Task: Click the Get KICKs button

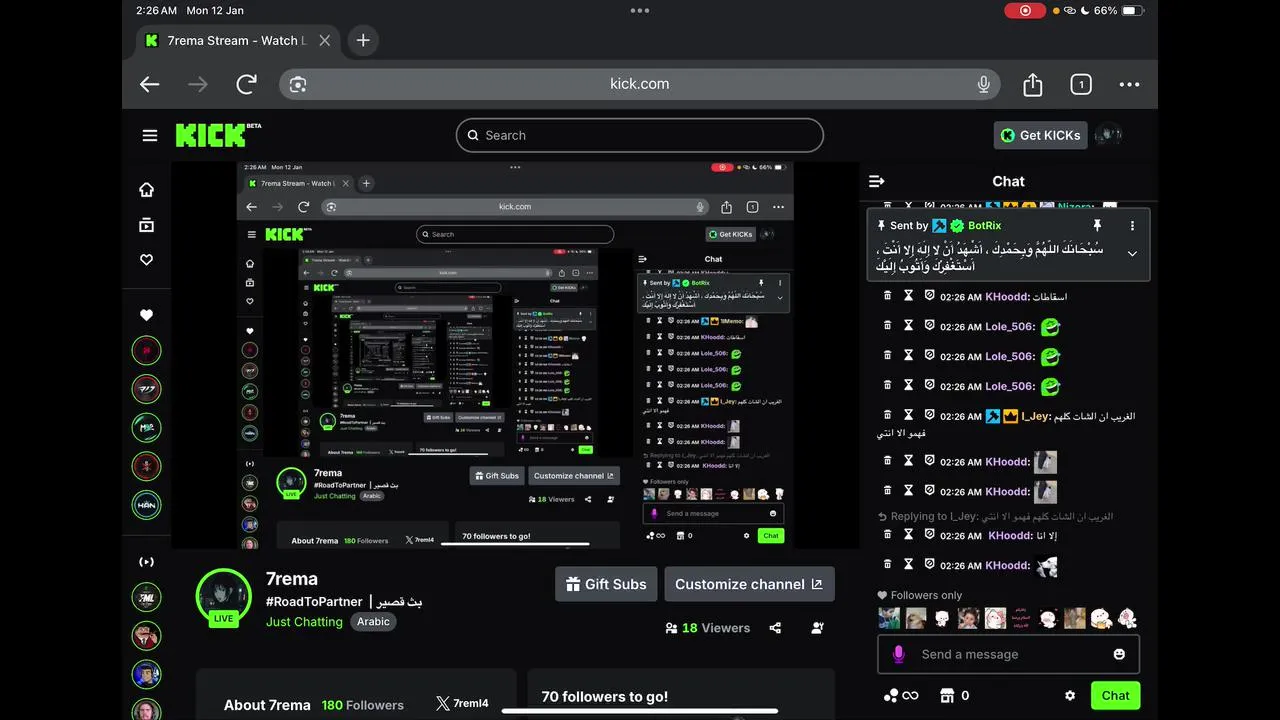Action: click(1040, 135)
